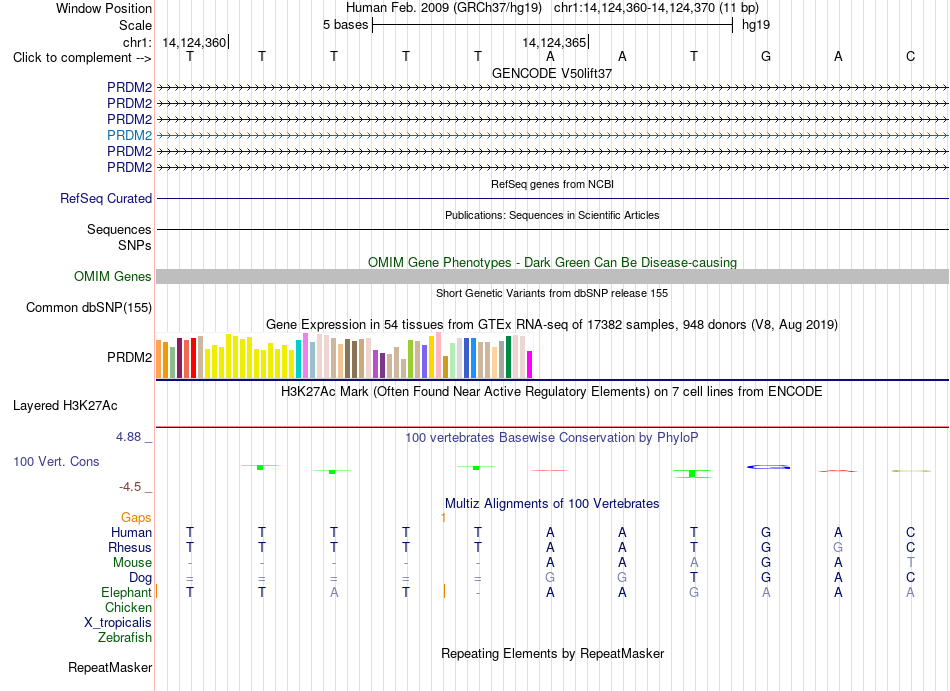950x691 pixels.
Task: Click the magenta bar in GTEx chart
Action: click(530, 365)
